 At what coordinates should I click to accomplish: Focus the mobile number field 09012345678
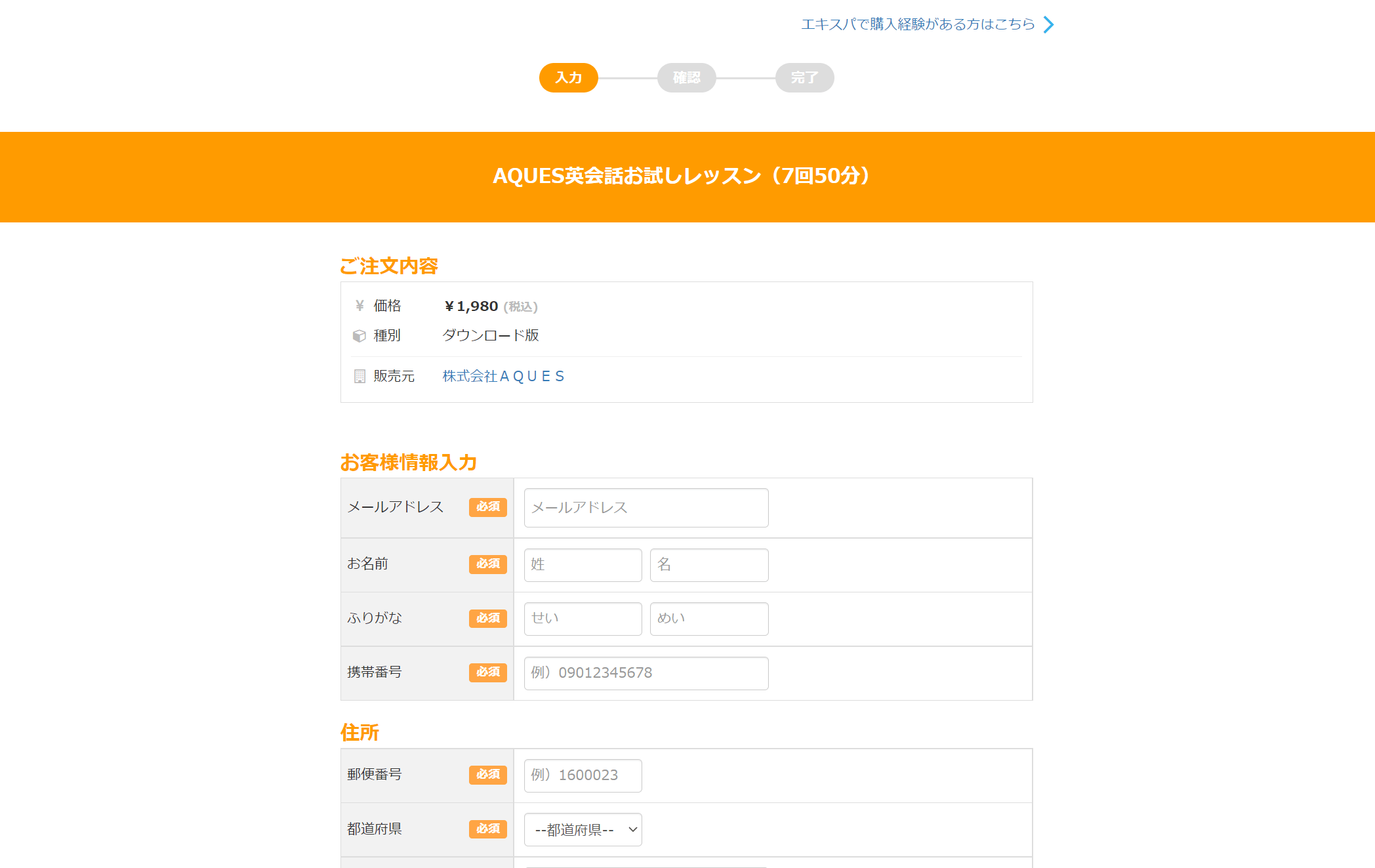tap(646, 673)
